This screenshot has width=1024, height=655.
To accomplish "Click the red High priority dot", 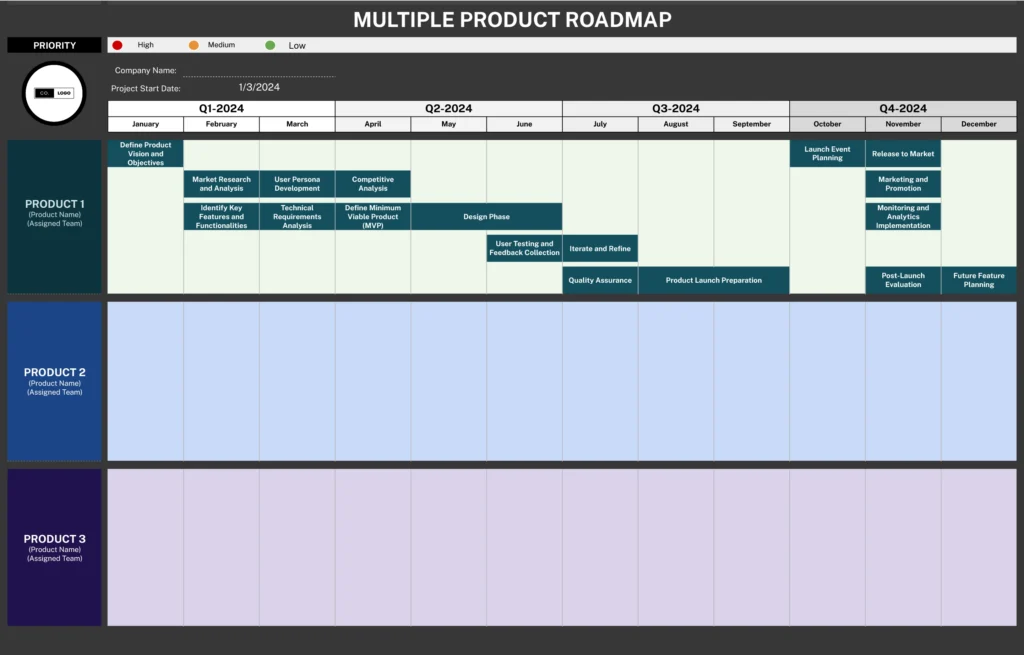I will tap(118, 45).
